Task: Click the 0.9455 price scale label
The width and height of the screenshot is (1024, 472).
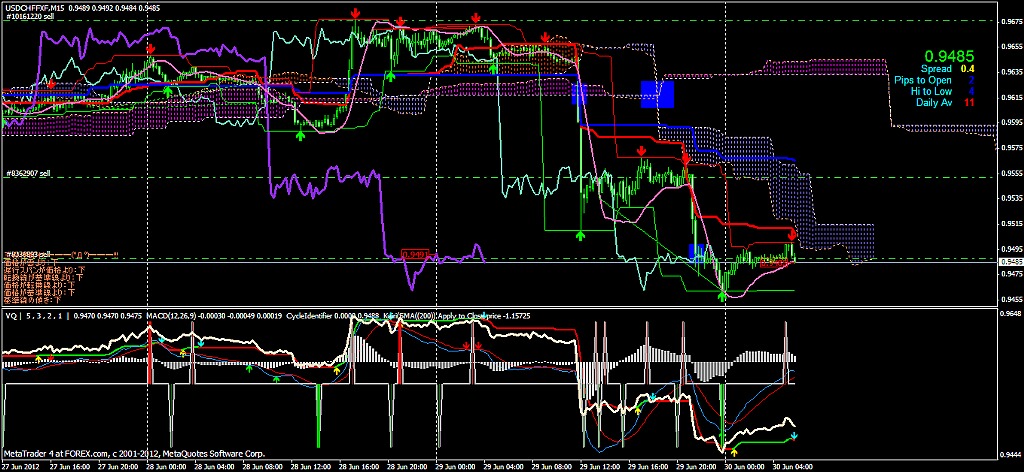Action: click(1012, 300)
